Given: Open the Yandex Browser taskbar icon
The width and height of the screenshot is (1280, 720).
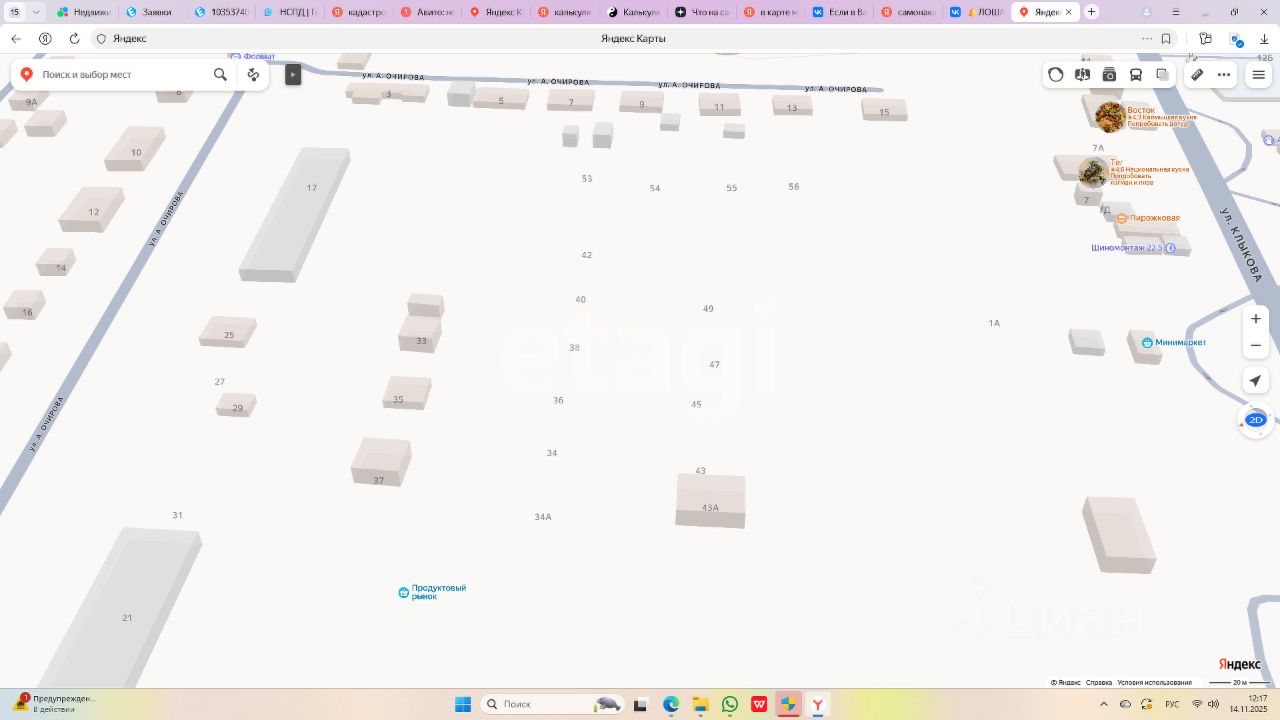Looking at the screenshot, I should coord(818,704).
